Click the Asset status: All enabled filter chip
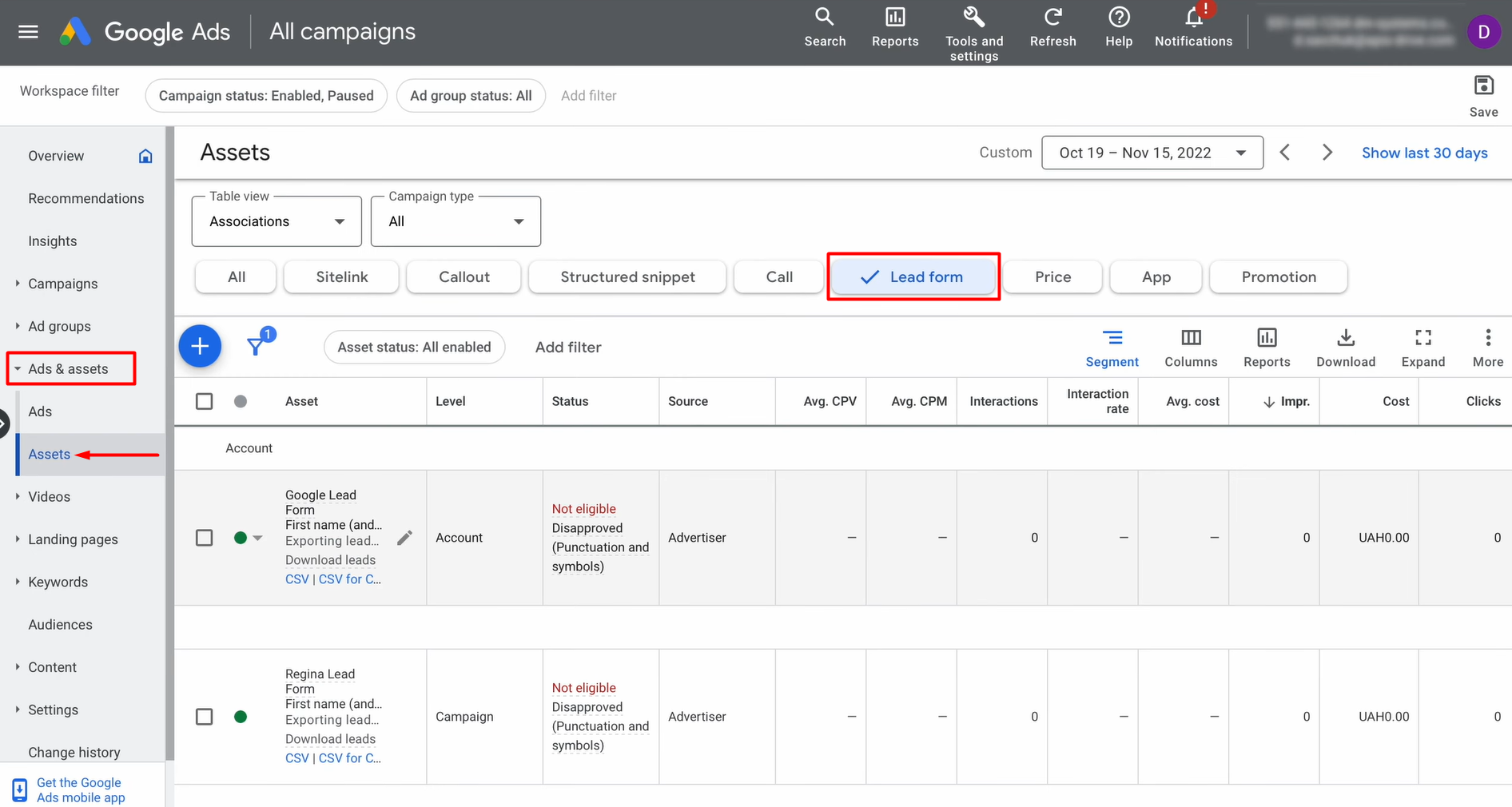 (414, 347)
